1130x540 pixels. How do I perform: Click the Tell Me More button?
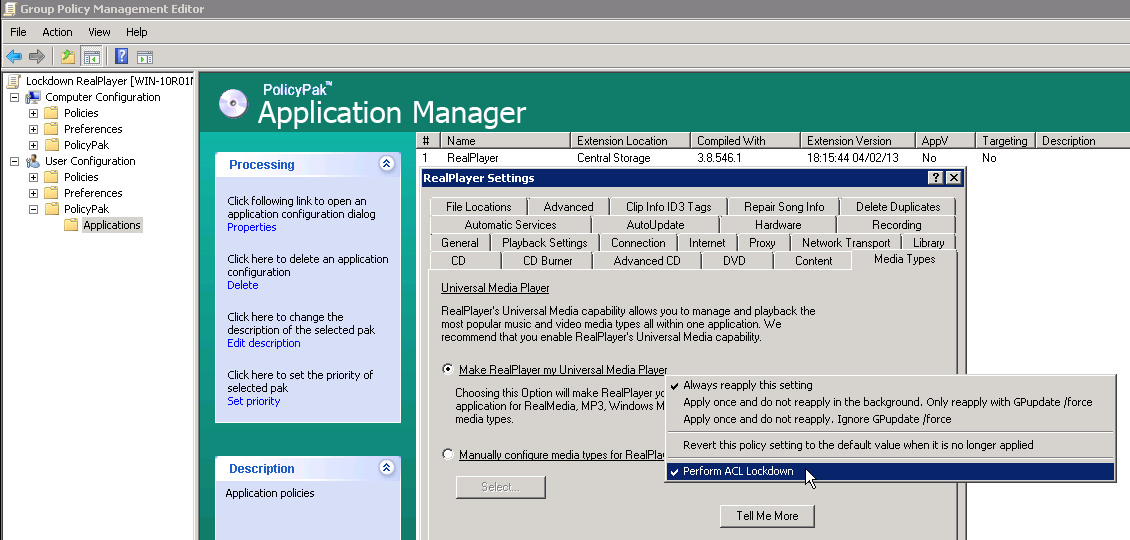[x=768, y=515]
